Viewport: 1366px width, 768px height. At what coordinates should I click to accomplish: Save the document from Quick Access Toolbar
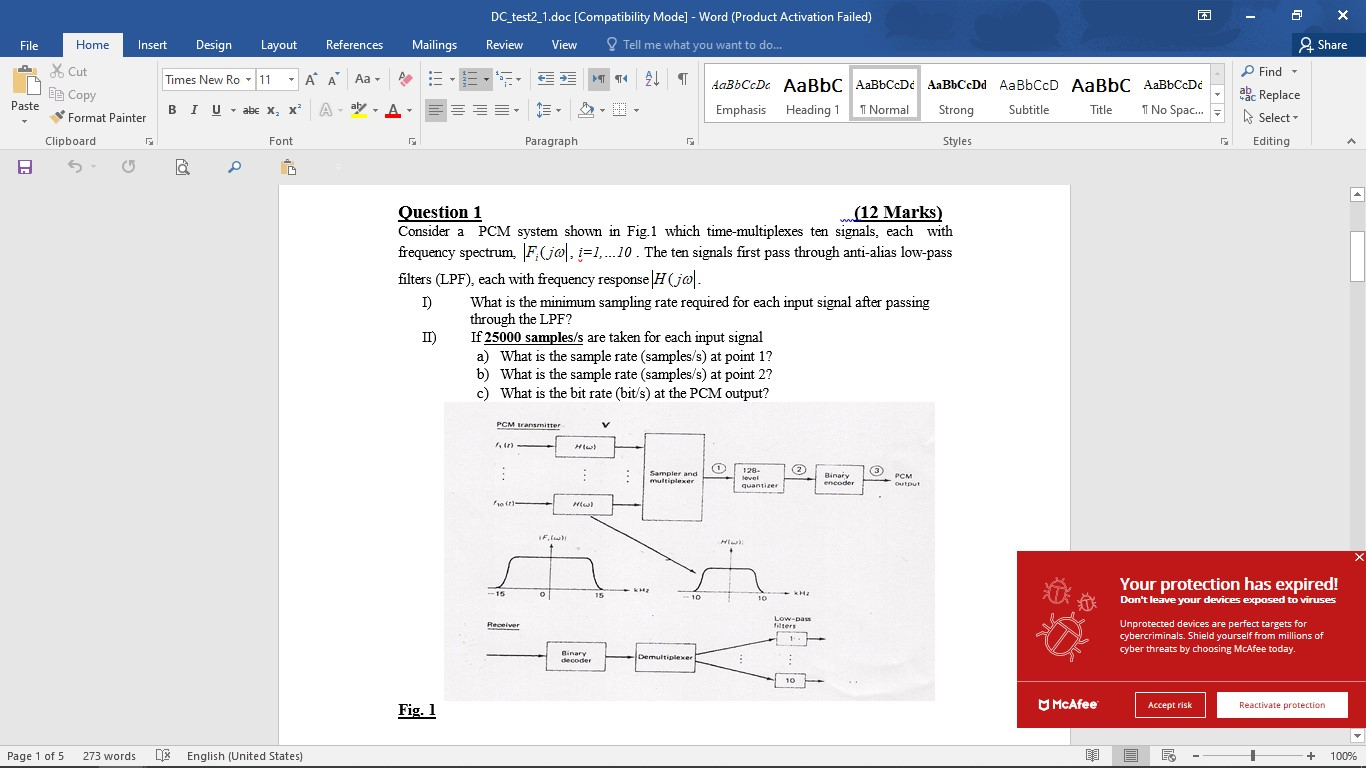coord(23,167)
